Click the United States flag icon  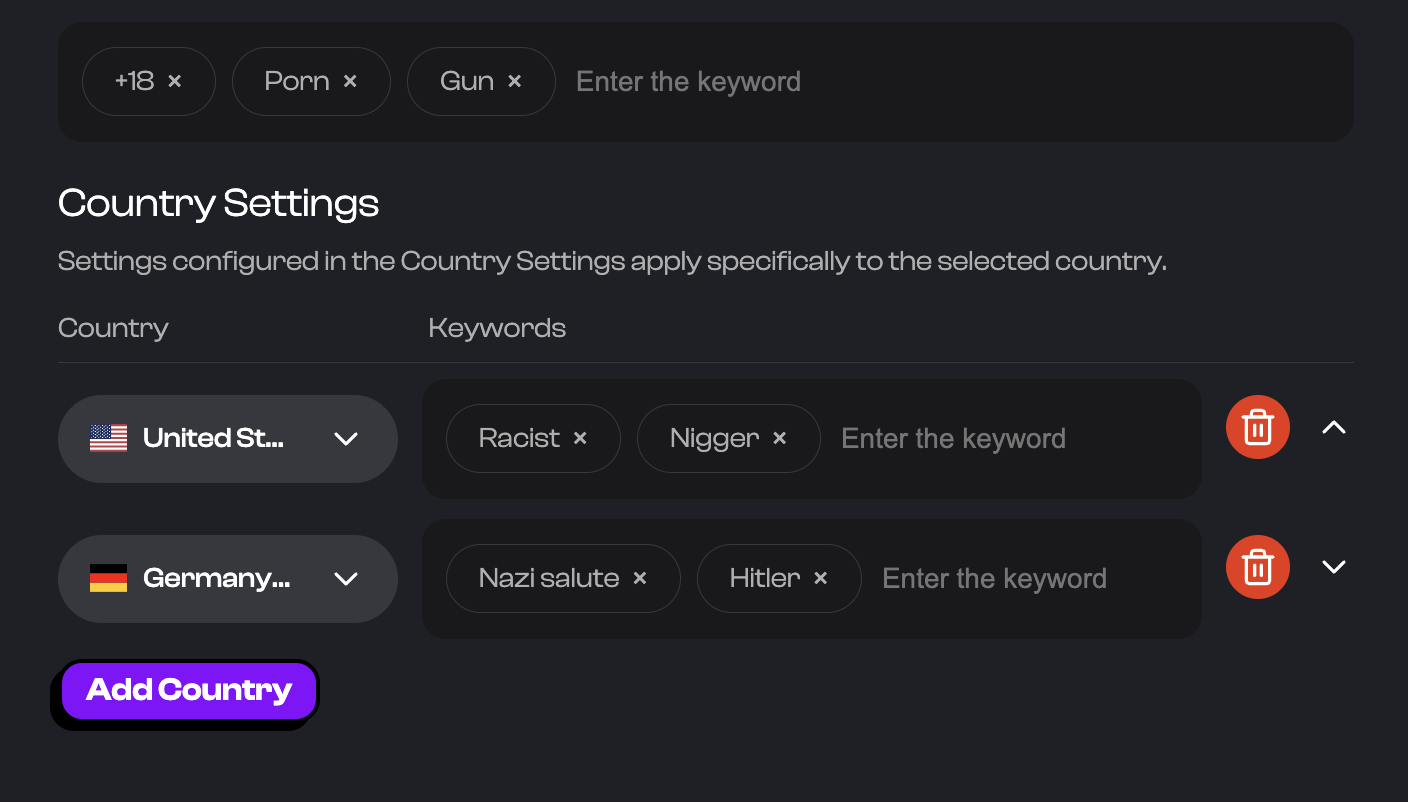(x=109, y=438)
